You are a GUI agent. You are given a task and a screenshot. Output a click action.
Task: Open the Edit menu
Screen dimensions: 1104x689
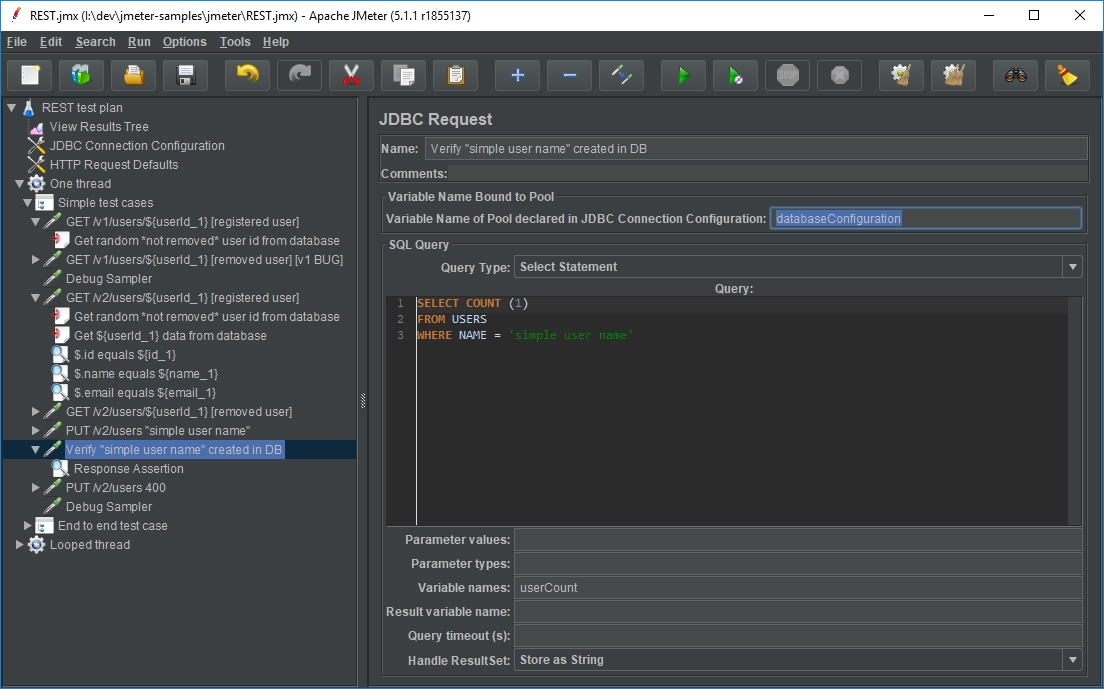[51, 42]
